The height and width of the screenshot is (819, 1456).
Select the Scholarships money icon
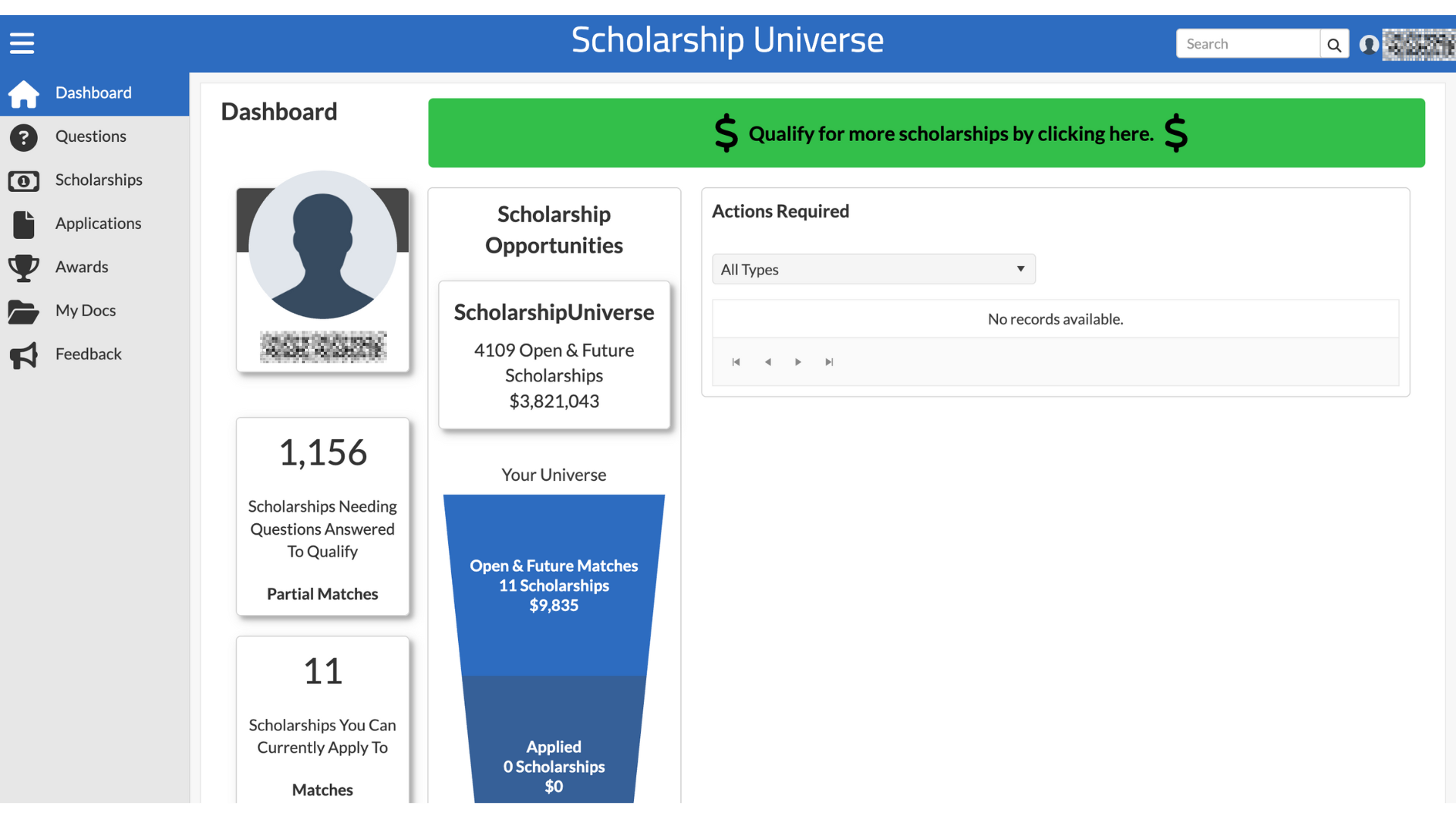pyautogui.click(x=24, y=181)
